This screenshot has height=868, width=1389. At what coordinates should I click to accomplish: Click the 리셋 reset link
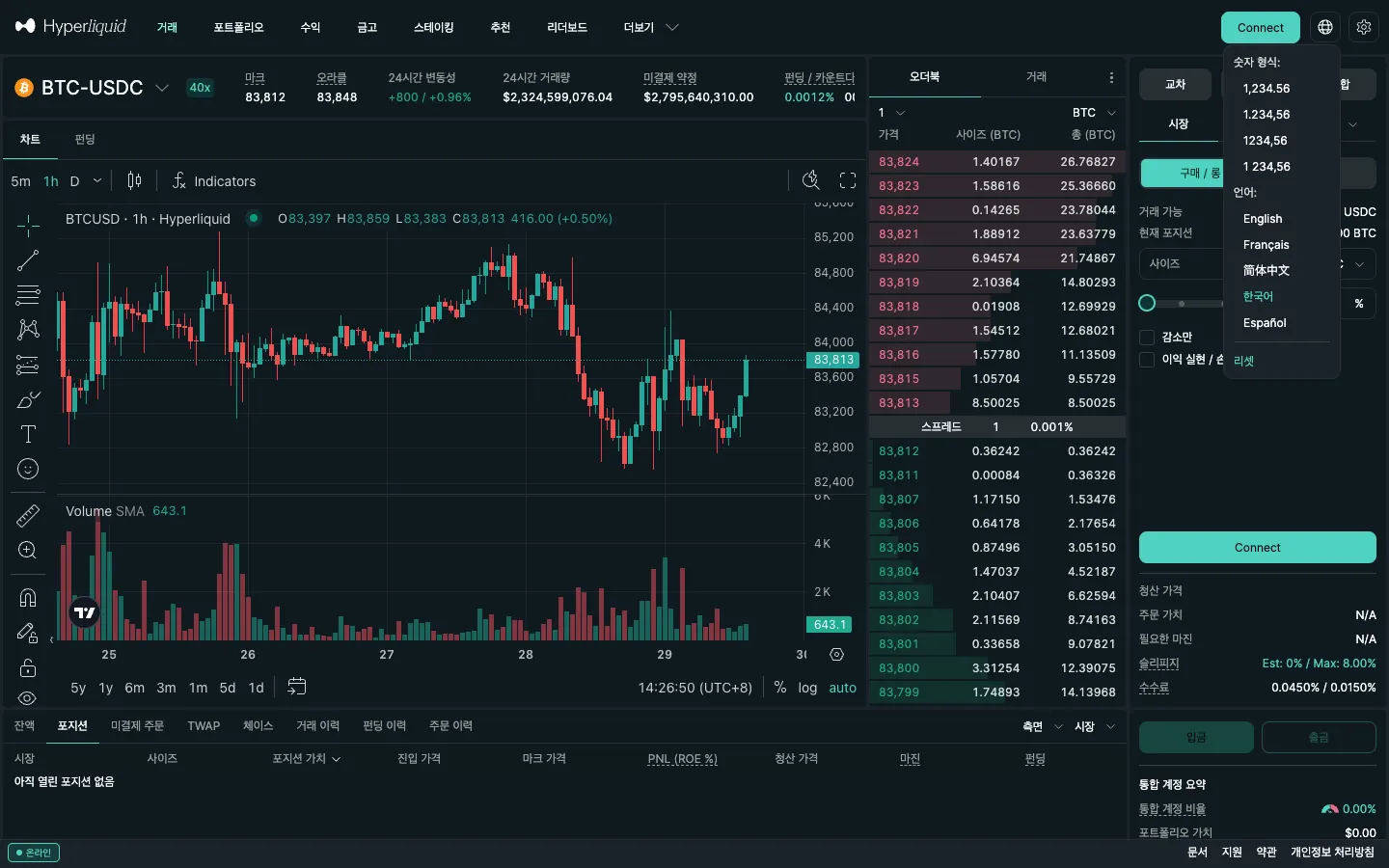(x=1243, y=361)
